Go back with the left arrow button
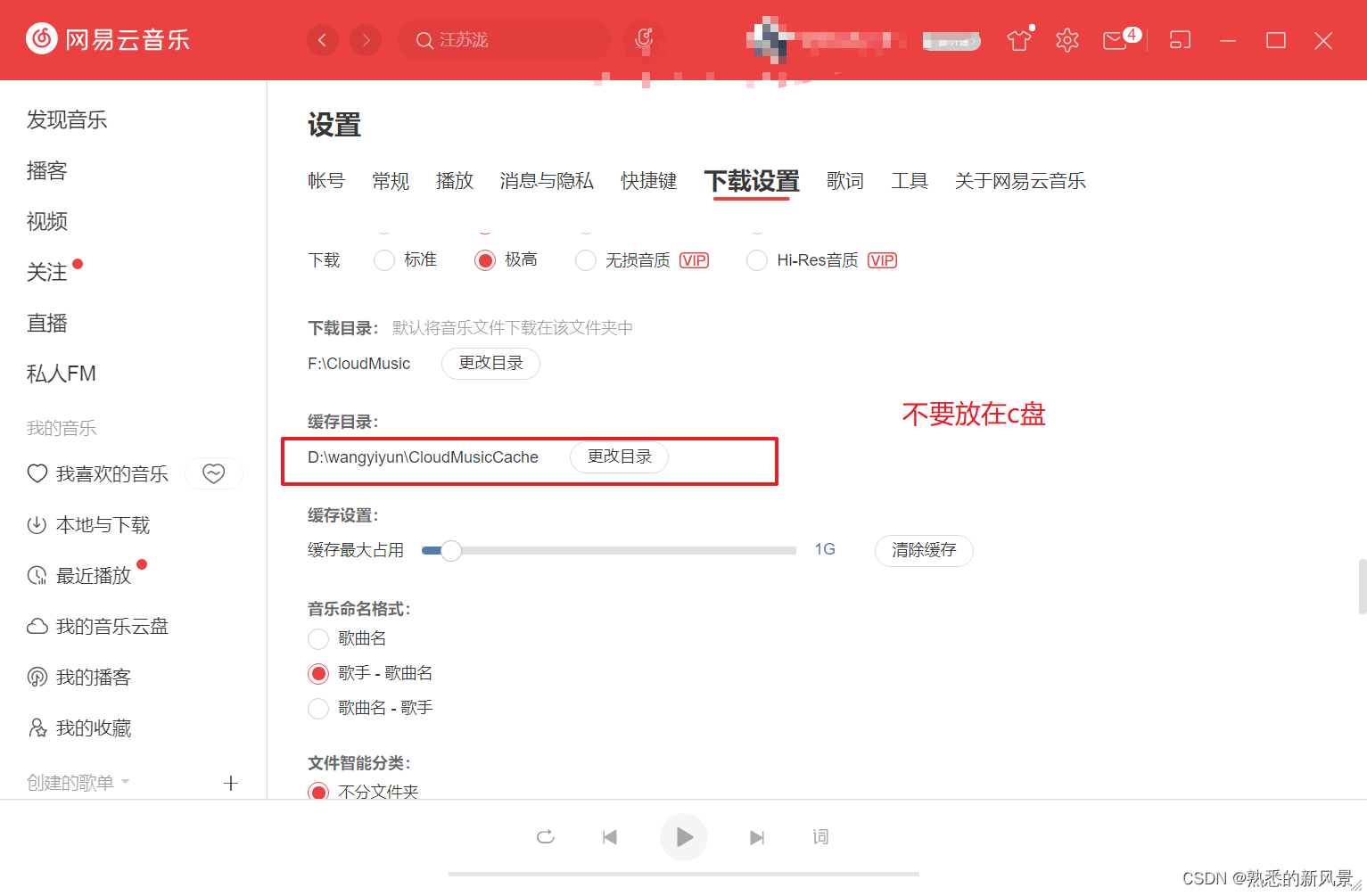The image size is (1367, 896). point(323,40)
